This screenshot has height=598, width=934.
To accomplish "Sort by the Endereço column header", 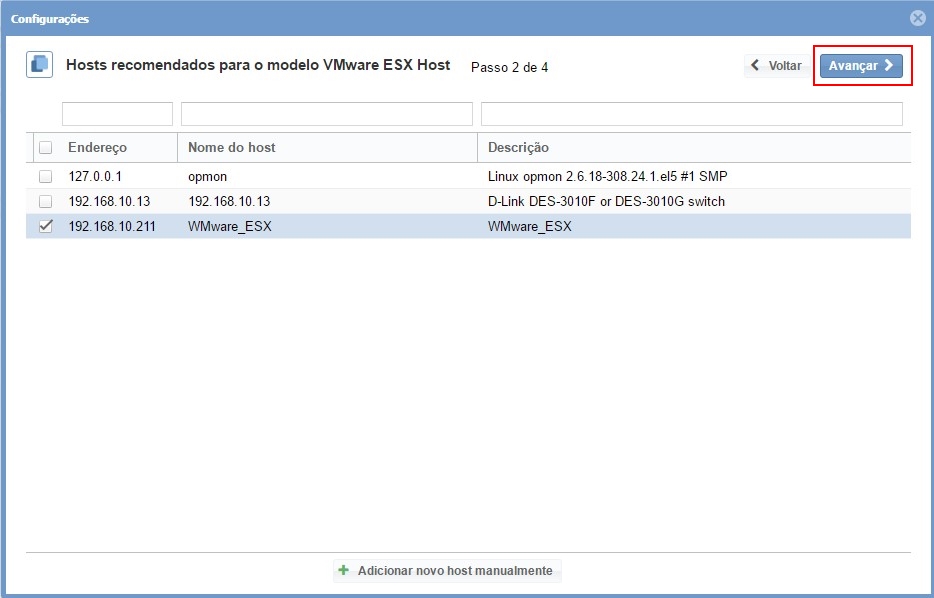I will pos(98,148).
